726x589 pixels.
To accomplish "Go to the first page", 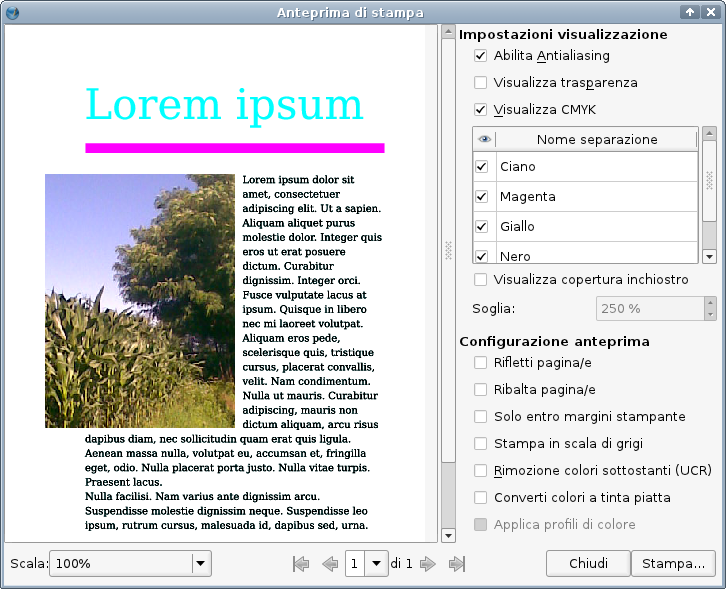I will coord(300,564).
